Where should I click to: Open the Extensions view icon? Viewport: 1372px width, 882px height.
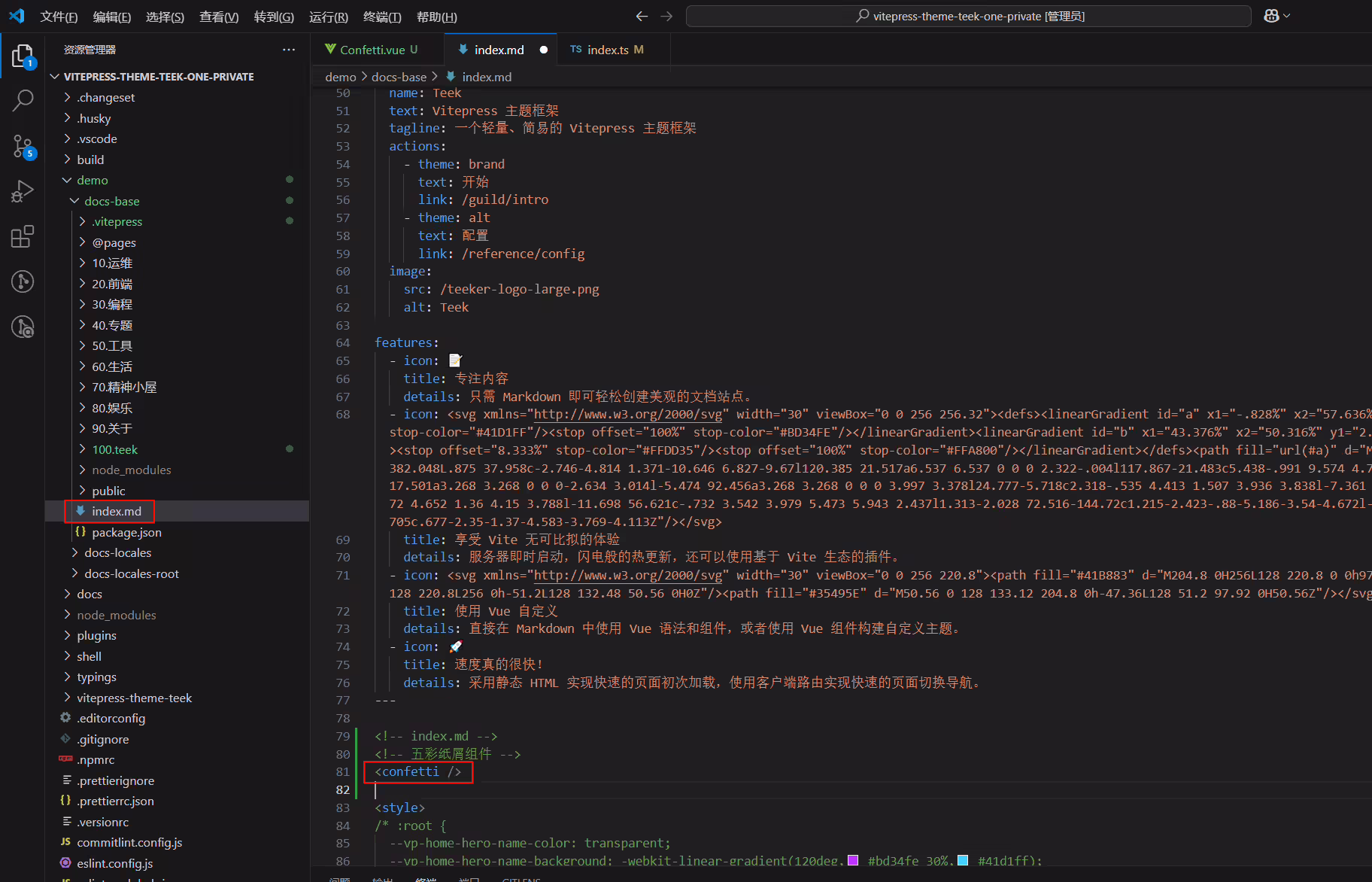tap(23, 236)
